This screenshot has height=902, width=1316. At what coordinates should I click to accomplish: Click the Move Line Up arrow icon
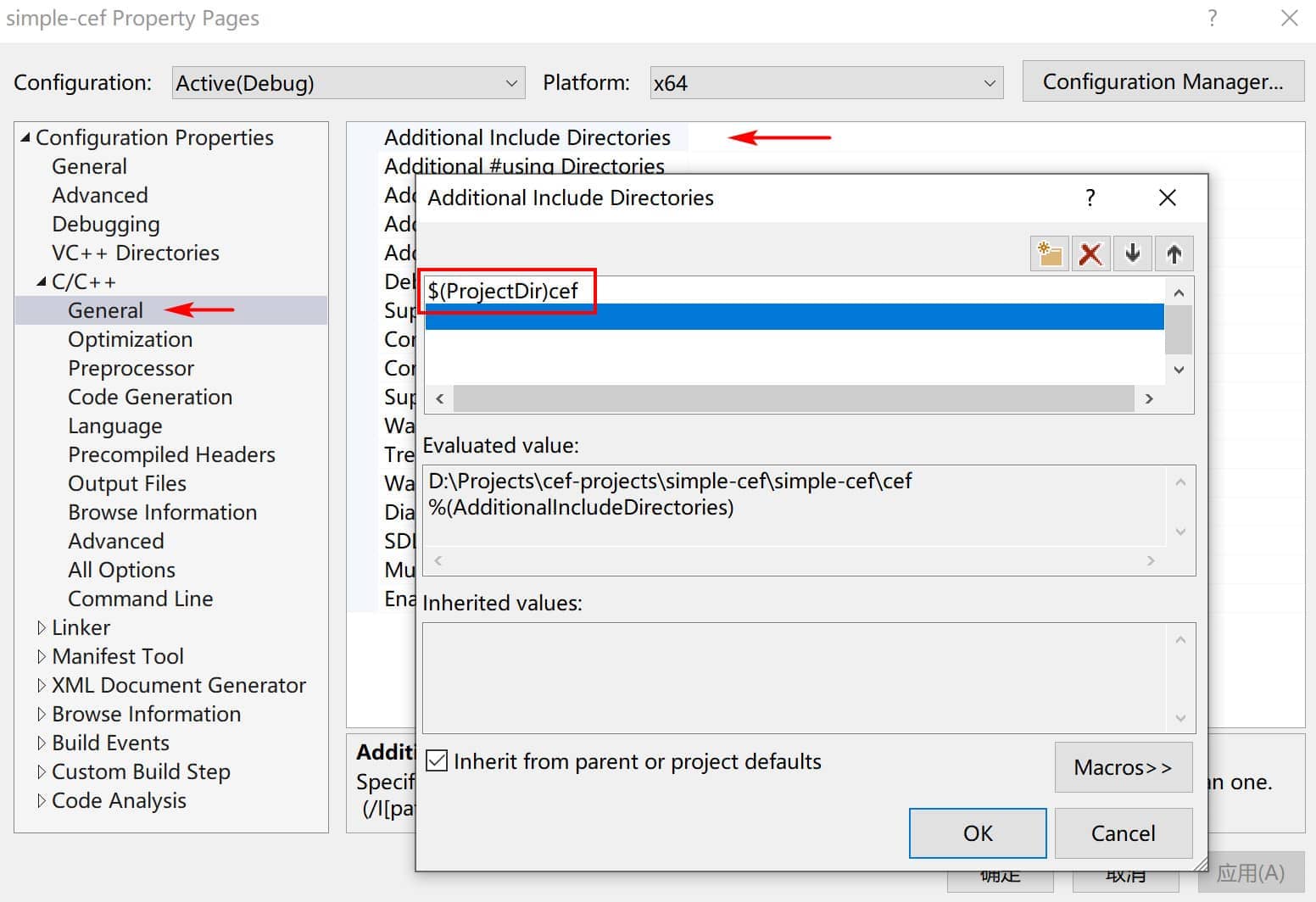1174,253
